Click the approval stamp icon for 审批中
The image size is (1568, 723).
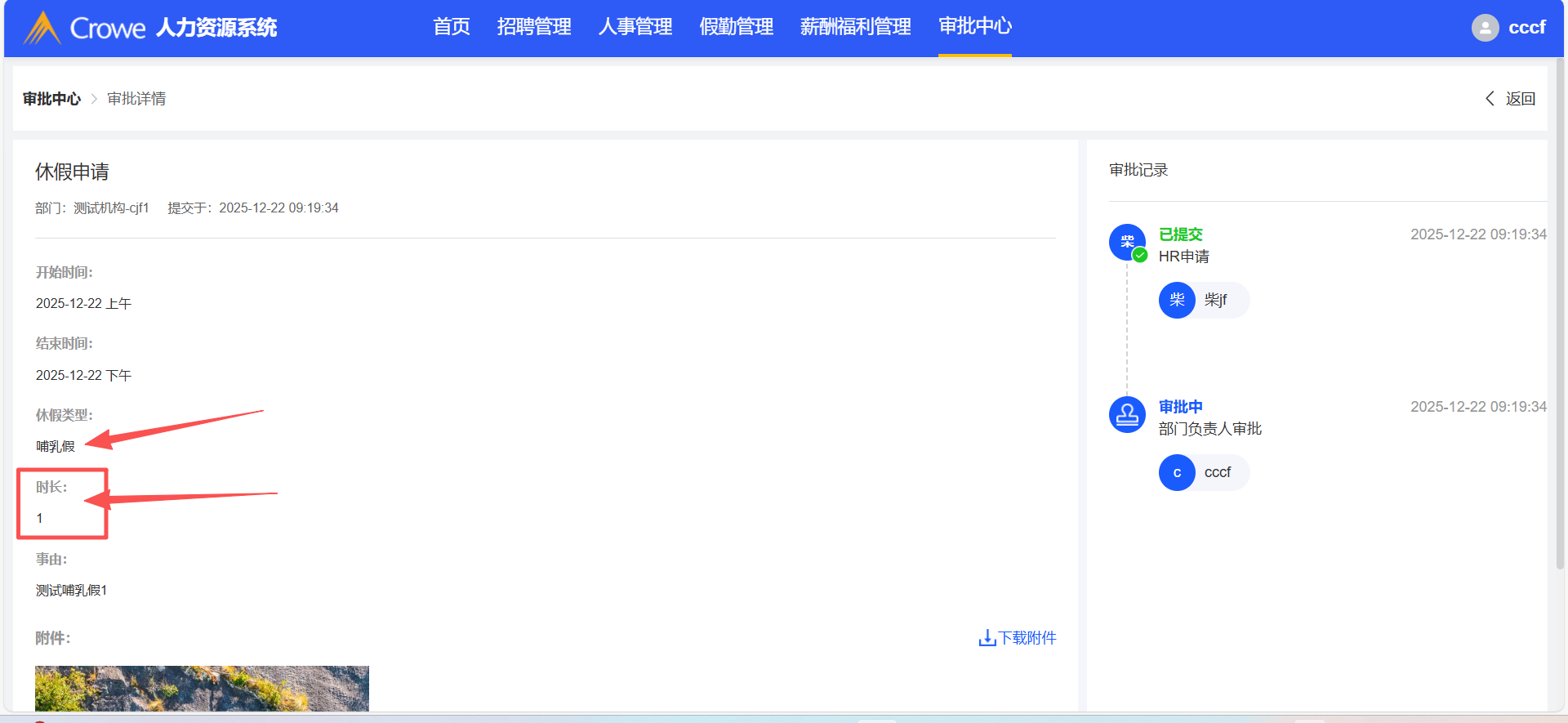[1127, 415]
